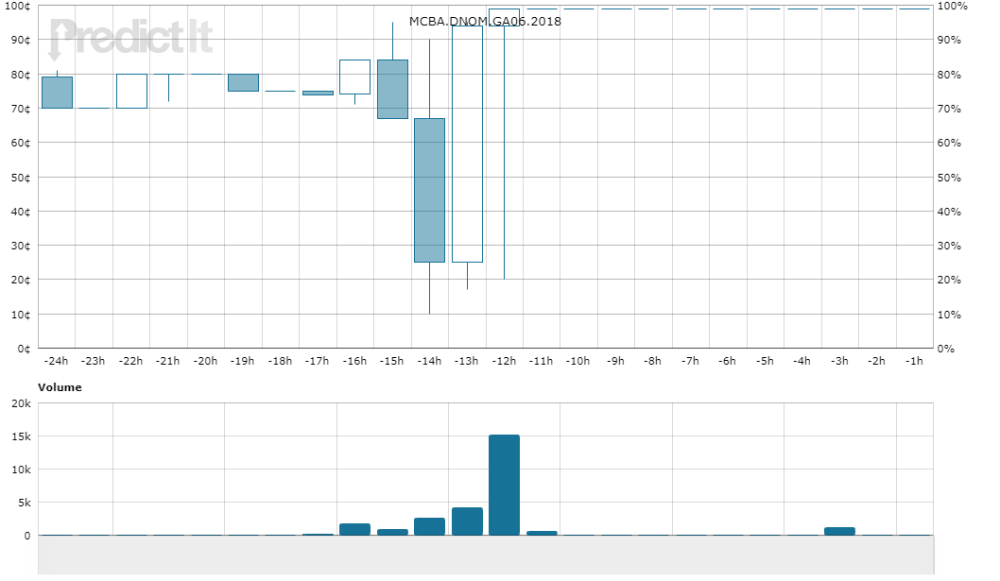The height and width of the screenshot is (581, 1000).
Task: Select the tall hollow candlestick at -13h
Action: click(467, 144)
